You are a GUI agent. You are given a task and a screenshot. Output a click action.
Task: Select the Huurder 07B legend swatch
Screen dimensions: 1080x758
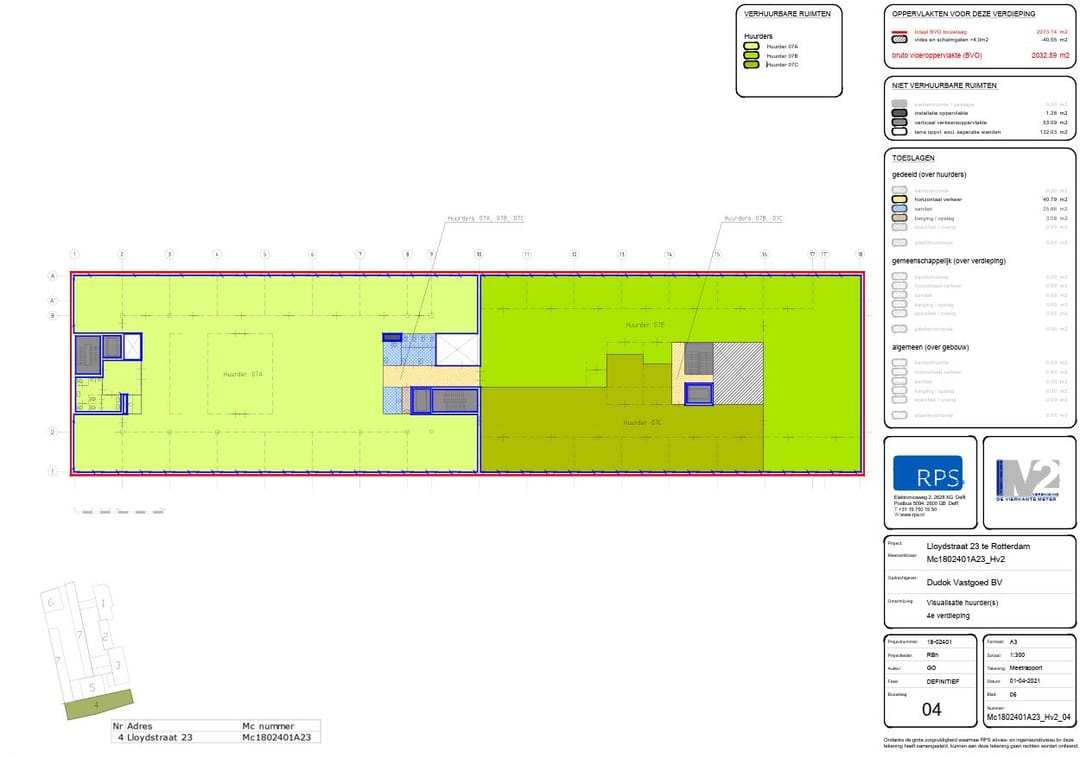pyautogui.click(x=750, y=56)
